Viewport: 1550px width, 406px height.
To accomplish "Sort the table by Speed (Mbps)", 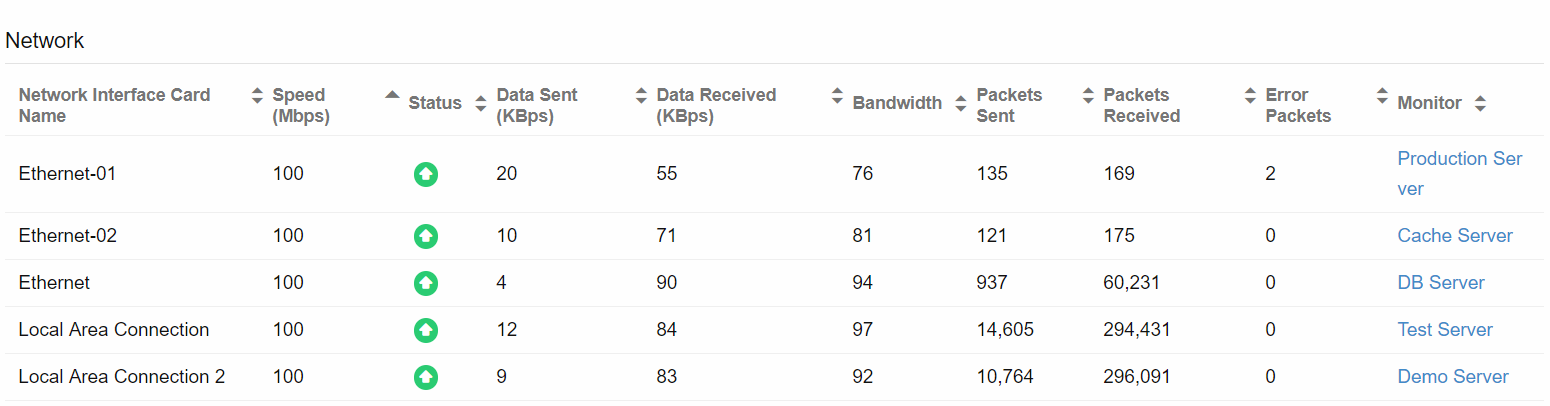I will 300,105.
